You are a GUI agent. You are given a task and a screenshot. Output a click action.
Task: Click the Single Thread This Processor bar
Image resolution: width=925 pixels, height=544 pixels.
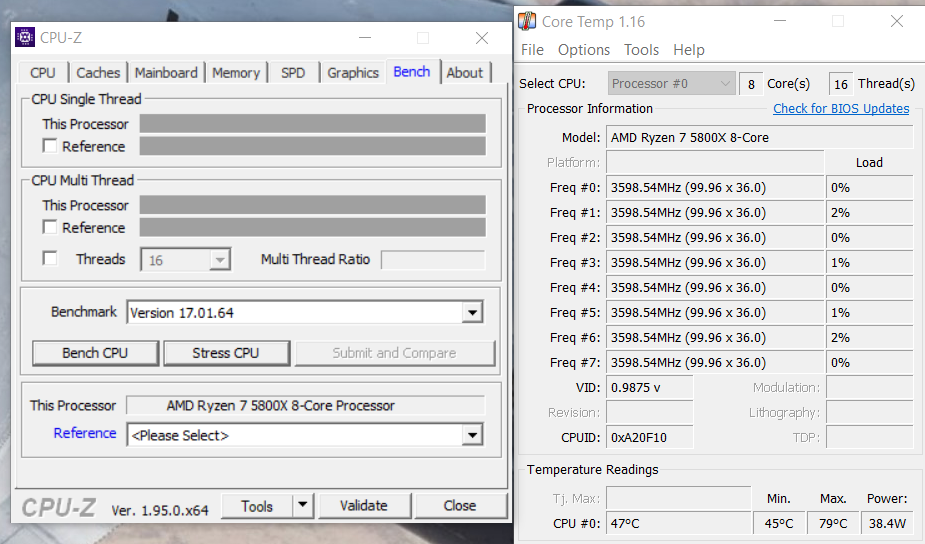pyautogui.click(x=313, y=124)
